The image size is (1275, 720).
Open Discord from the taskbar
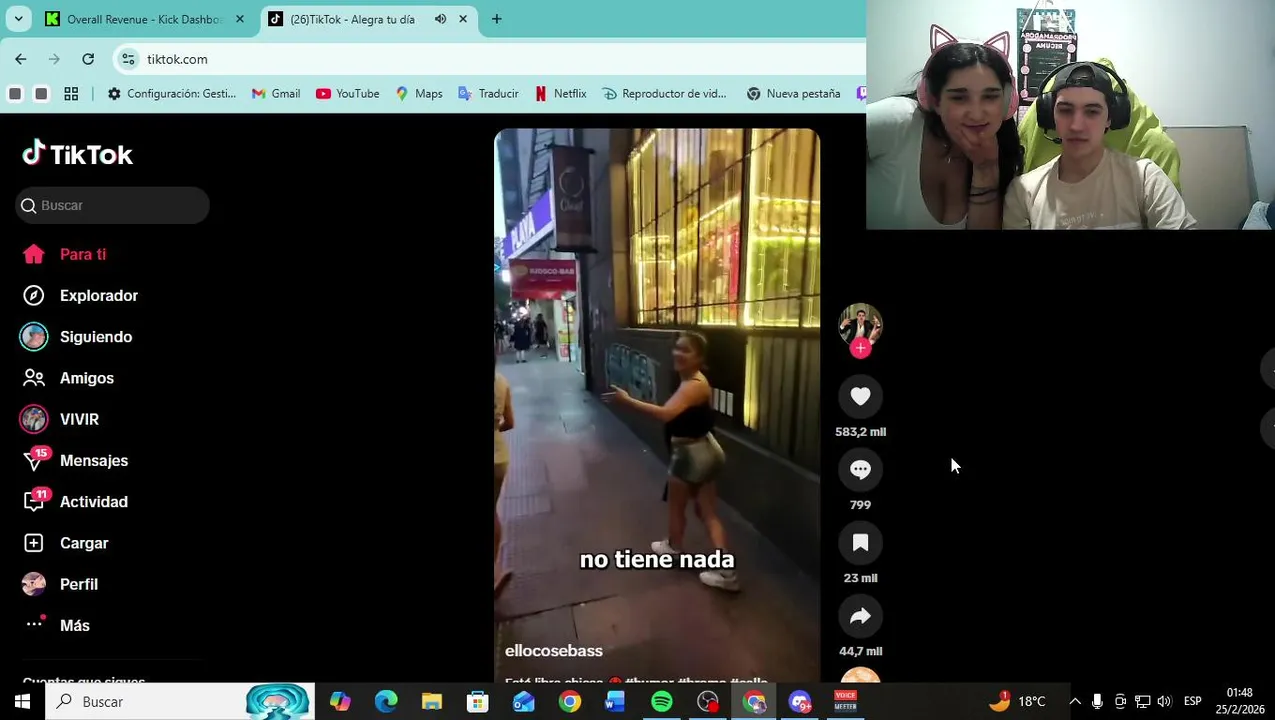tap(800, 702)
